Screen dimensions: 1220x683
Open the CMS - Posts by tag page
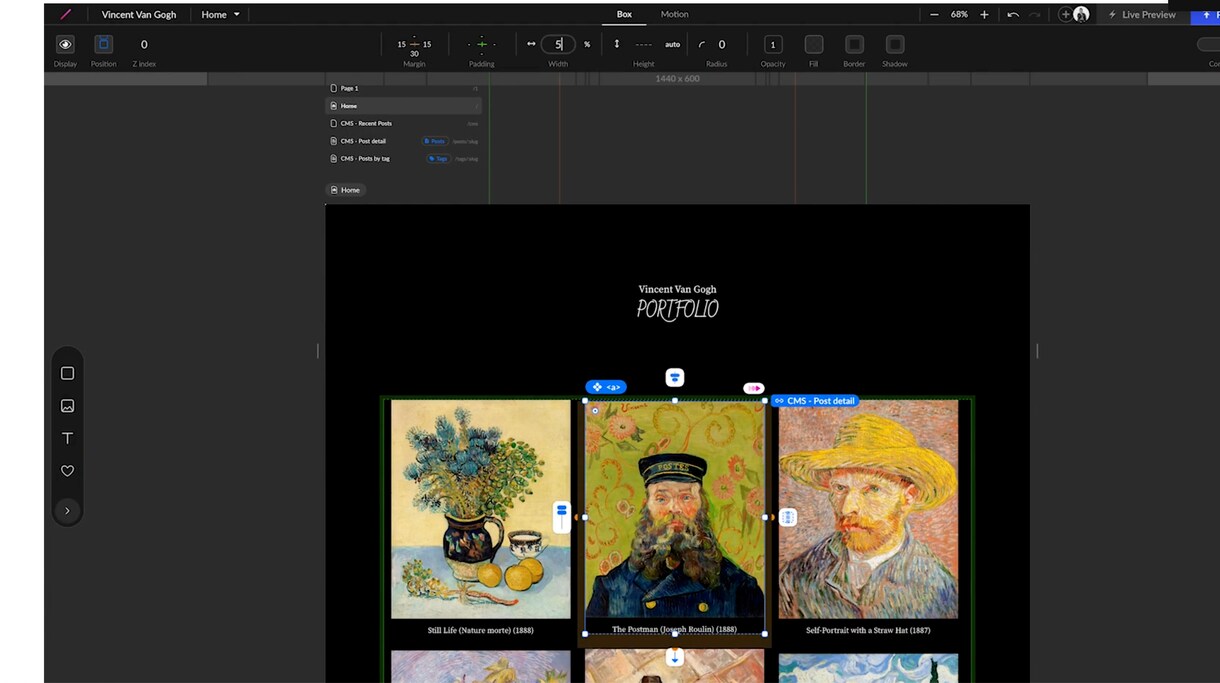405,158
